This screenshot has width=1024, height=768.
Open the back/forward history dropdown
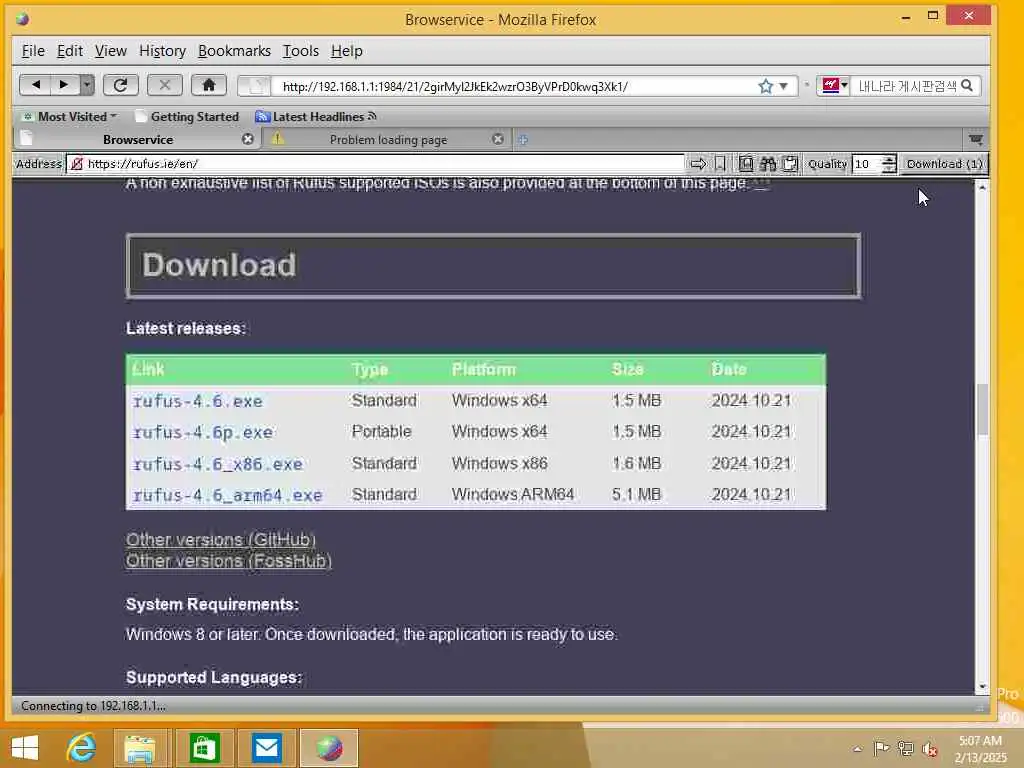click(x=87, y=85)
